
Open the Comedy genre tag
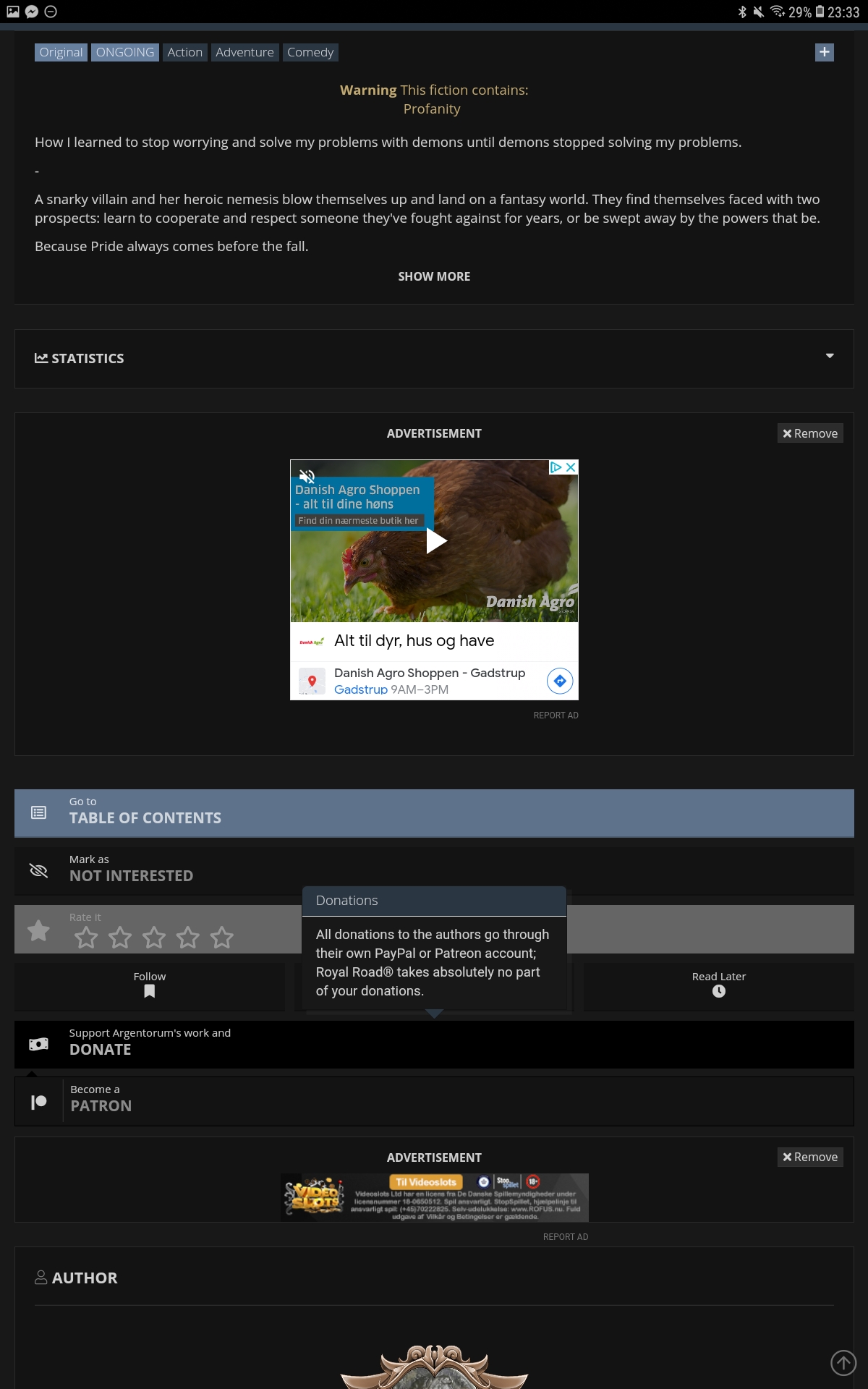310,52
